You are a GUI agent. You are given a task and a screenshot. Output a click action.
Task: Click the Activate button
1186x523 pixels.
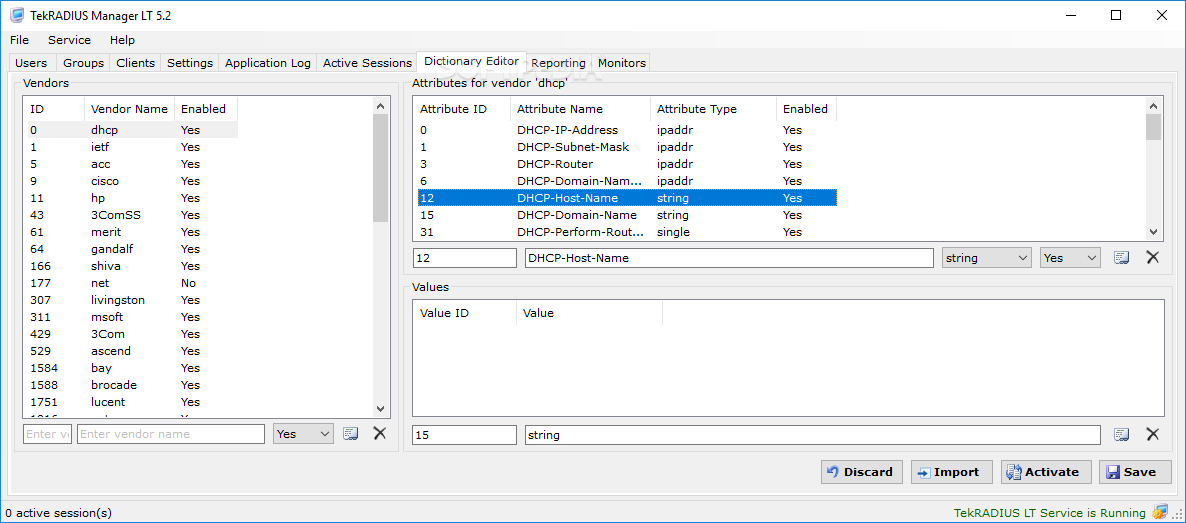[x=1045, y=472]
